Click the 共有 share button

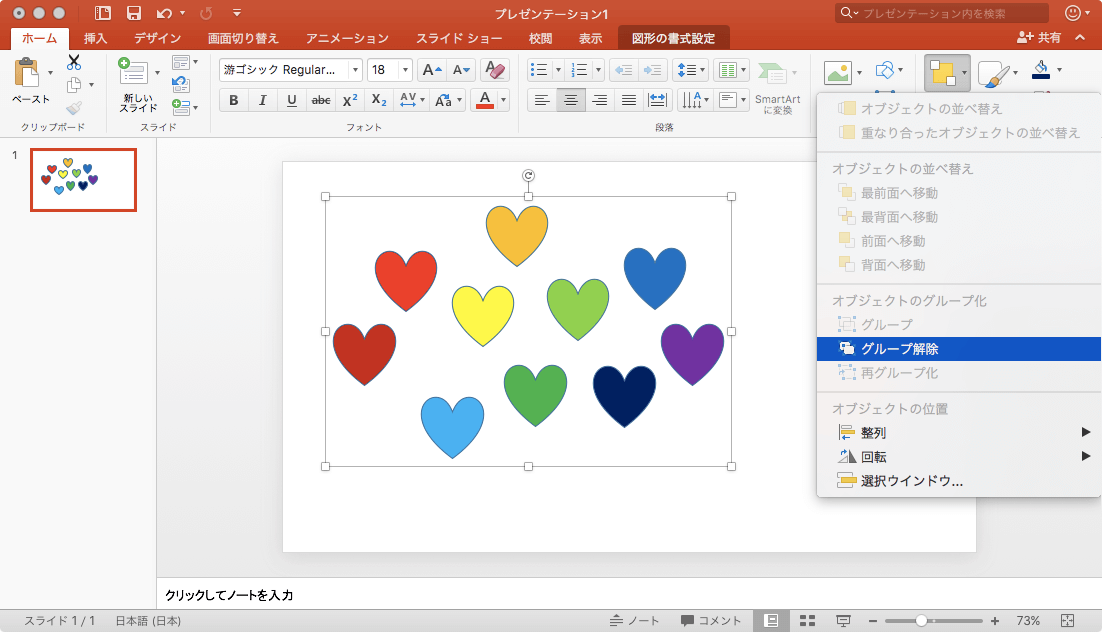pyautogui.click(x=1039, y=38)
